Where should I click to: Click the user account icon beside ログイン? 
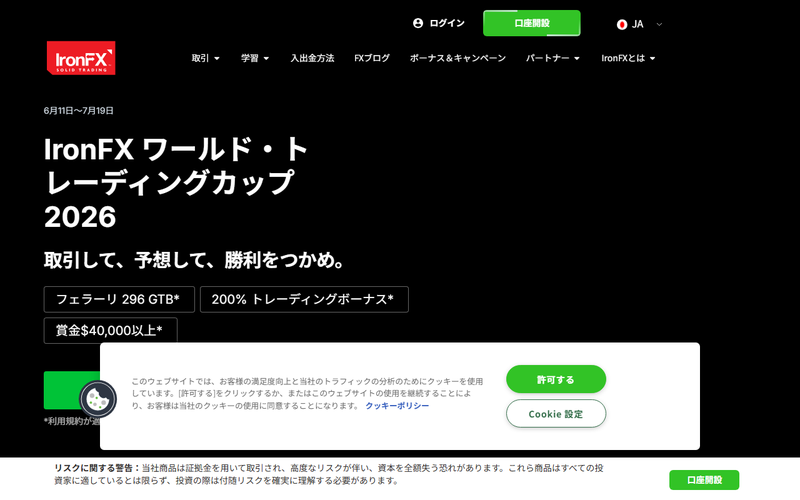[418, 23]
